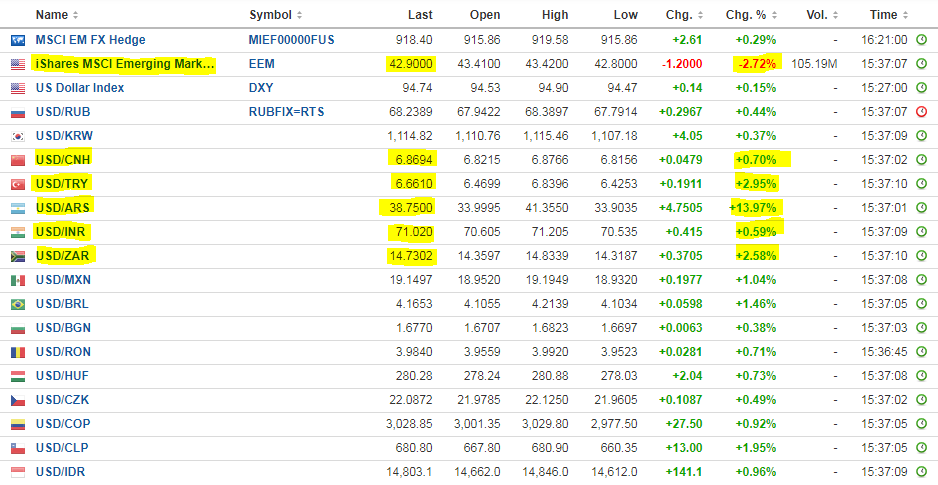938x485 pixels.
Task: Click the Chile flag next to USD/CLP
Action: click(x=18, y=449)
